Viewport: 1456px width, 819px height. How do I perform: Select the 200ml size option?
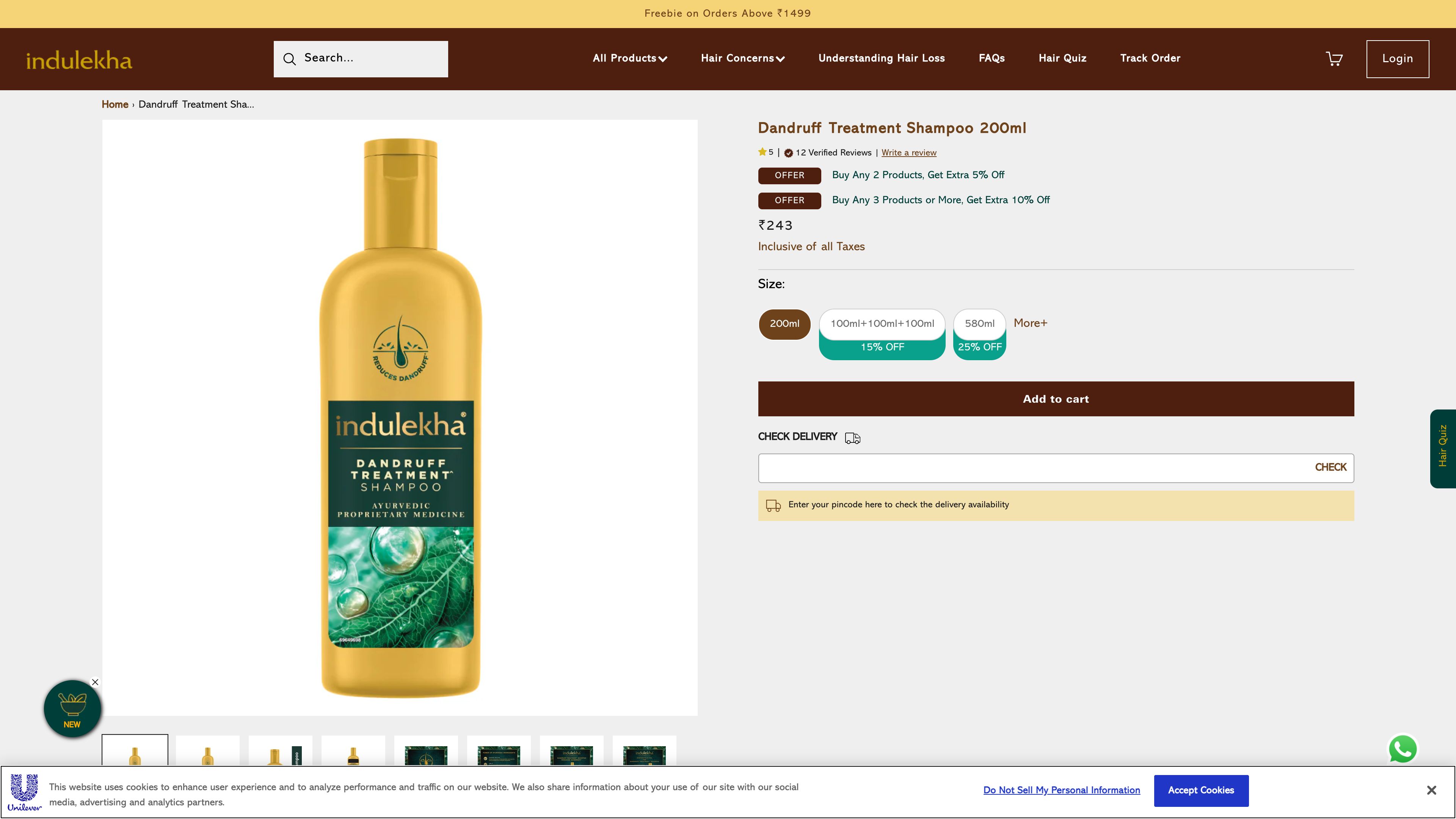pos(784,324)
